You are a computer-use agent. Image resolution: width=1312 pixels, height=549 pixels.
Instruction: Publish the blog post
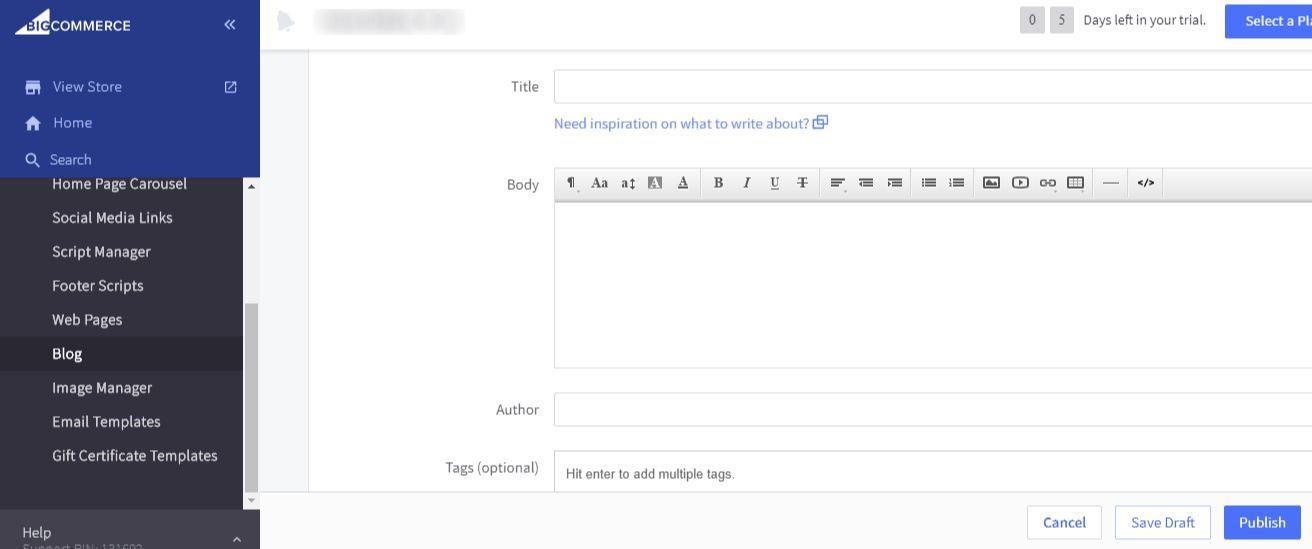(1262, 522)
